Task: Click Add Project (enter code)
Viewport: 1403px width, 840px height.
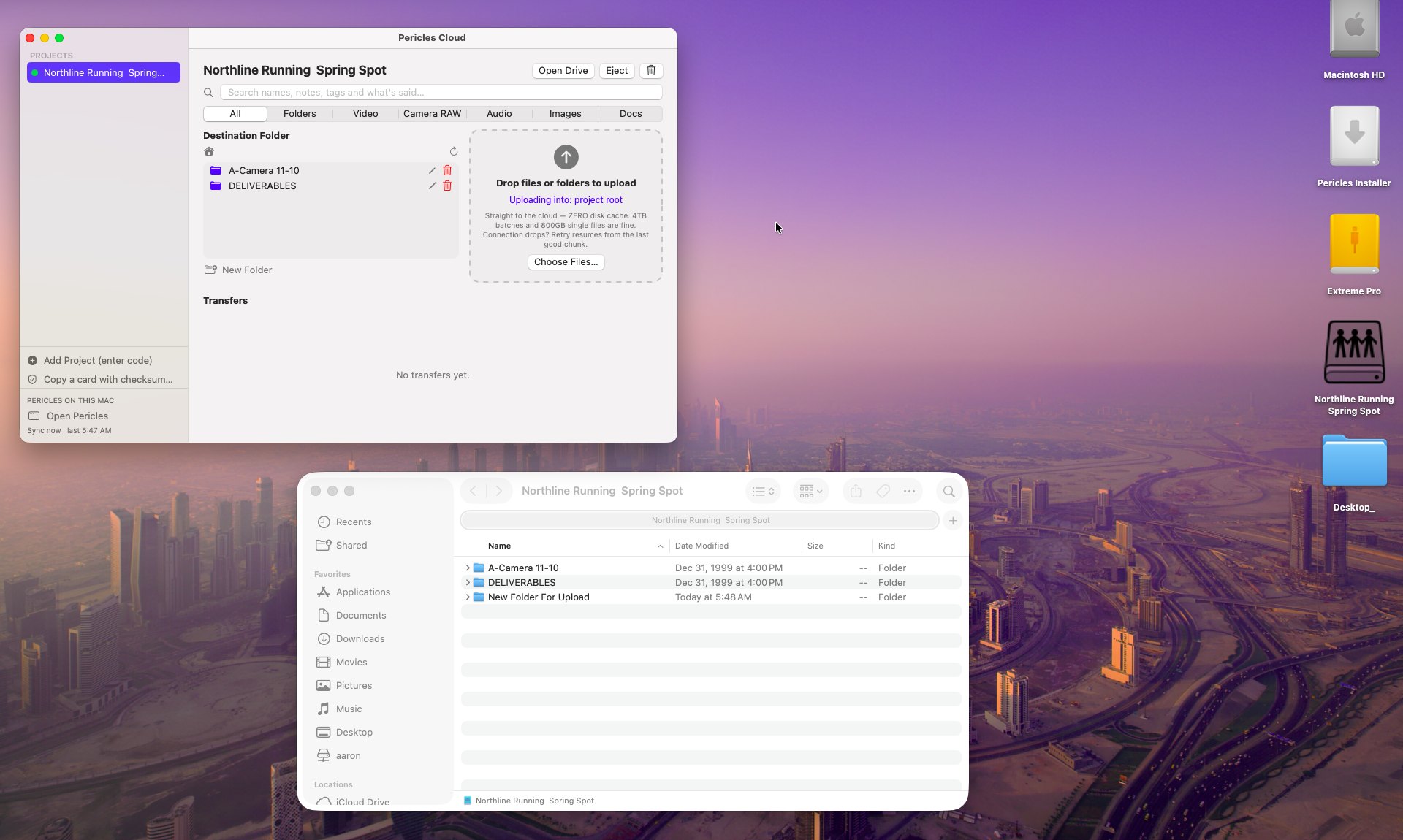Action: coord(91,361)
